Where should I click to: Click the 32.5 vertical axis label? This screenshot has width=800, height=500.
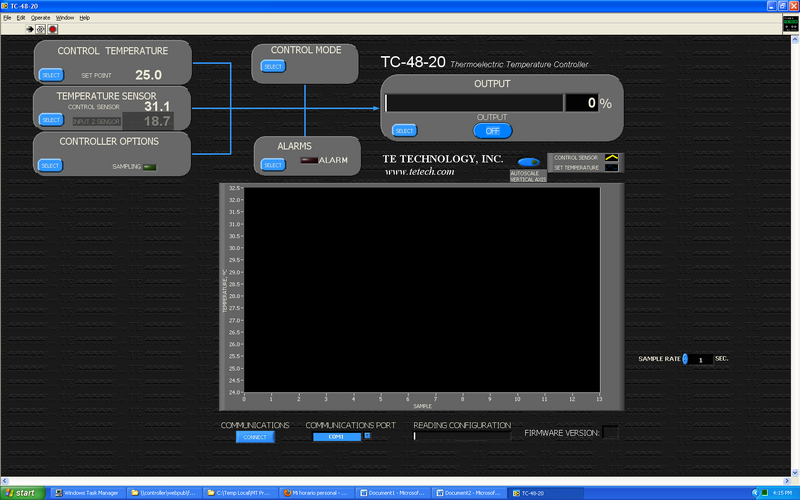234,188
